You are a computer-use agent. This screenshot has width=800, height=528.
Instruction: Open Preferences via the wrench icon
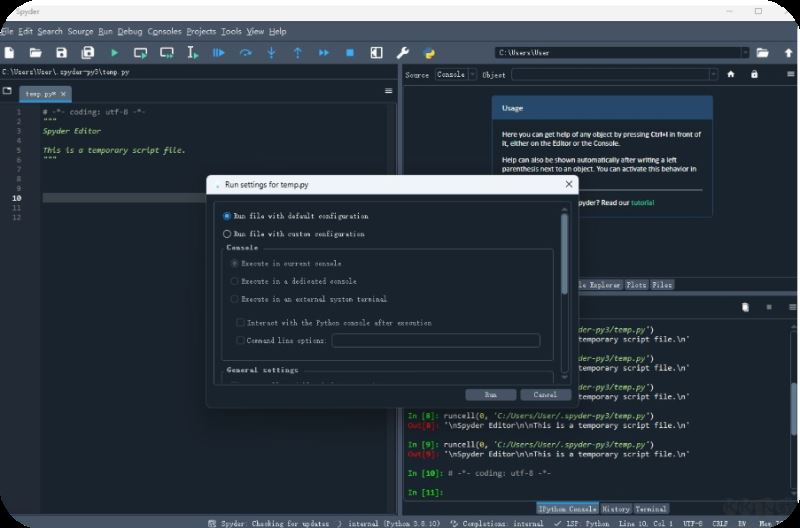(x=403, y=52)
